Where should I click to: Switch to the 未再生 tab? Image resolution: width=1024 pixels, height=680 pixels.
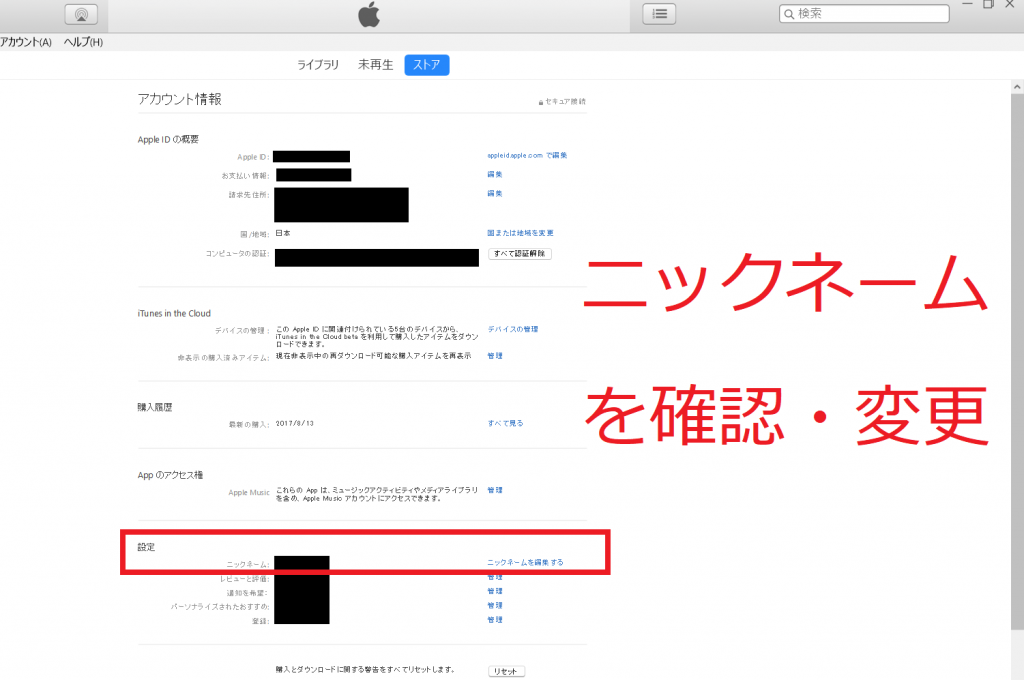coord(376,65)
